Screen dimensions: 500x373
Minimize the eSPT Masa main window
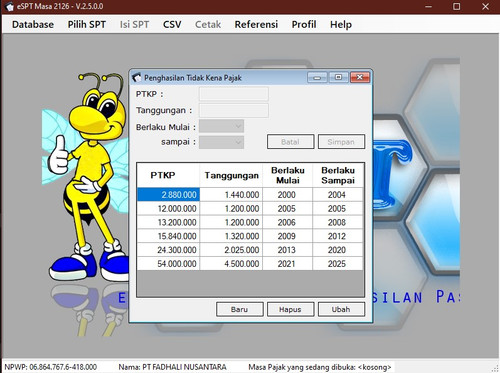point(429,6)
